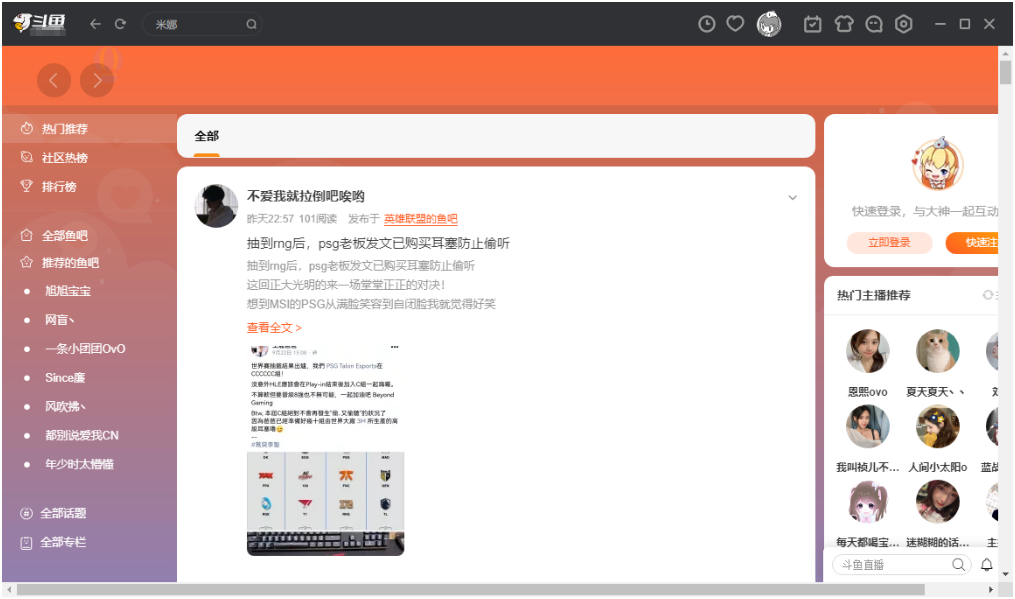Screen dimensions: 1015x599
Task: Expand the post options chevron
Action: [x=792, y=198]
